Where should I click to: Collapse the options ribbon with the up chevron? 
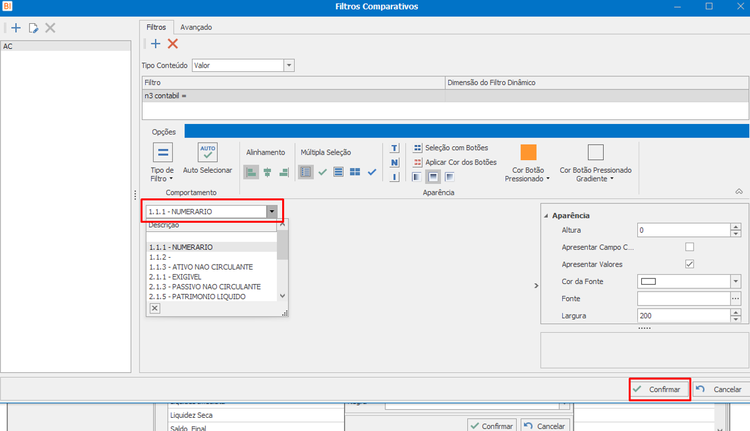739,191
